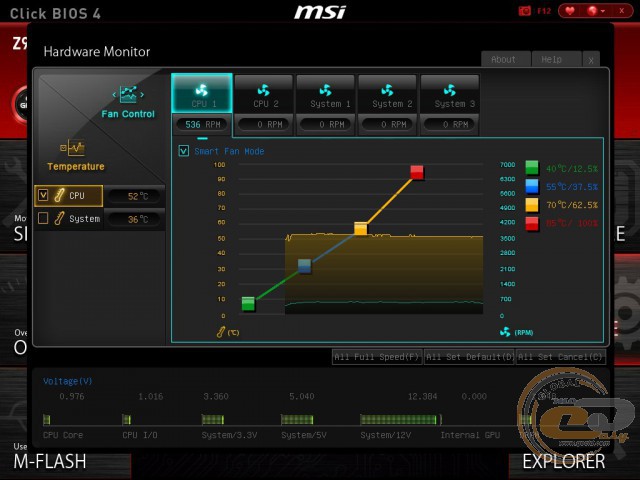640x480 pixels.
Task: Click the left arrow beside Fan Control icon
Action: point(114,95)
